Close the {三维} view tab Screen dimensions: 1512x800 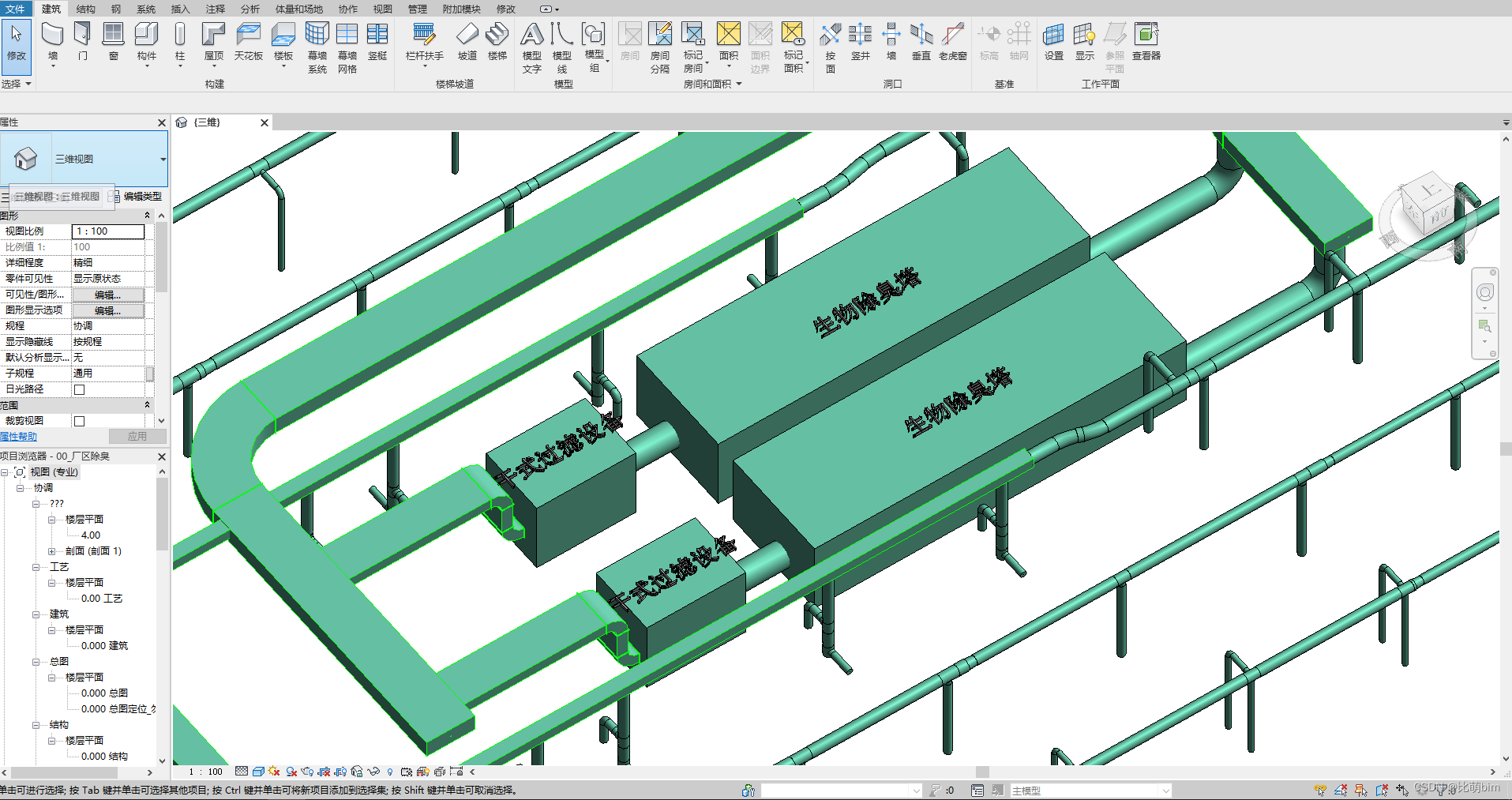click(x=265, y=122)
